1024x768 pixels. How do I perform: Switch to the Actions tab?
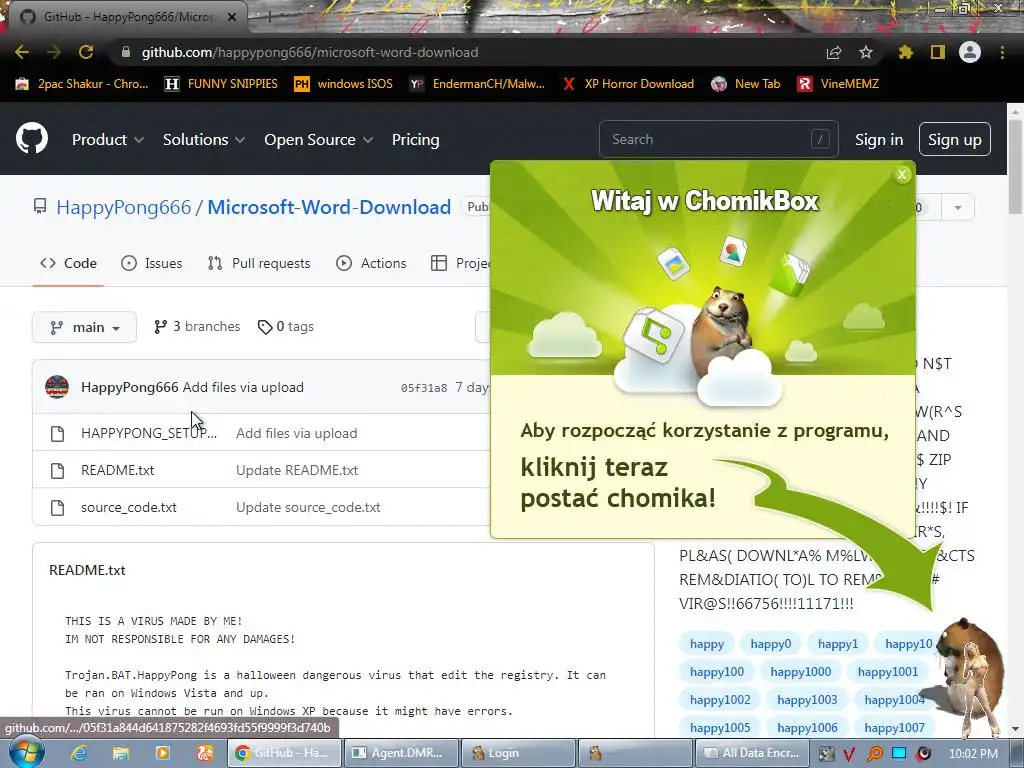tap(371, 263)
